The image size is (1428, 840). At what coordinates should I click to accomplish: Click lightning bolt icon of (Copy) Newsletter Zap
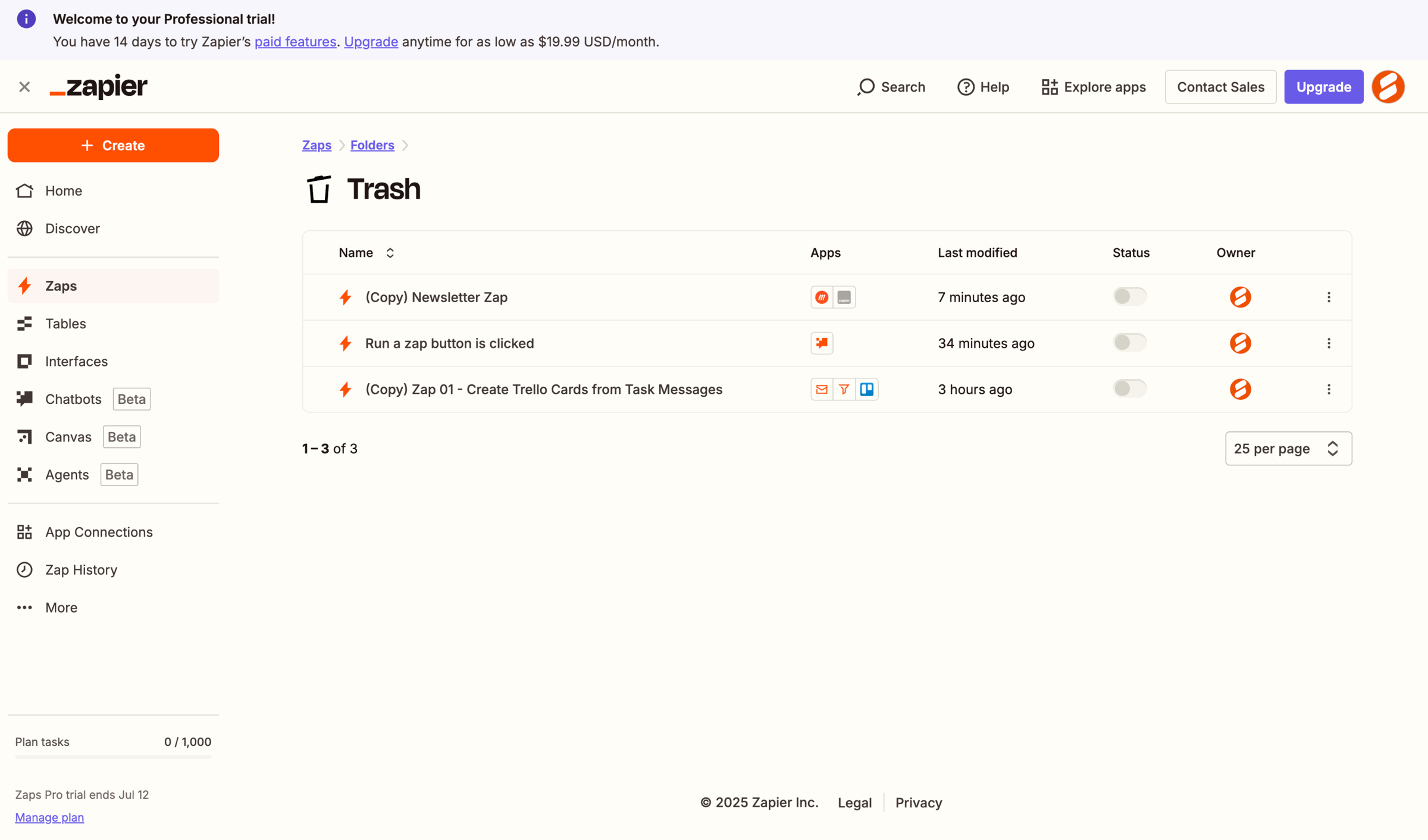coord(345,297)
